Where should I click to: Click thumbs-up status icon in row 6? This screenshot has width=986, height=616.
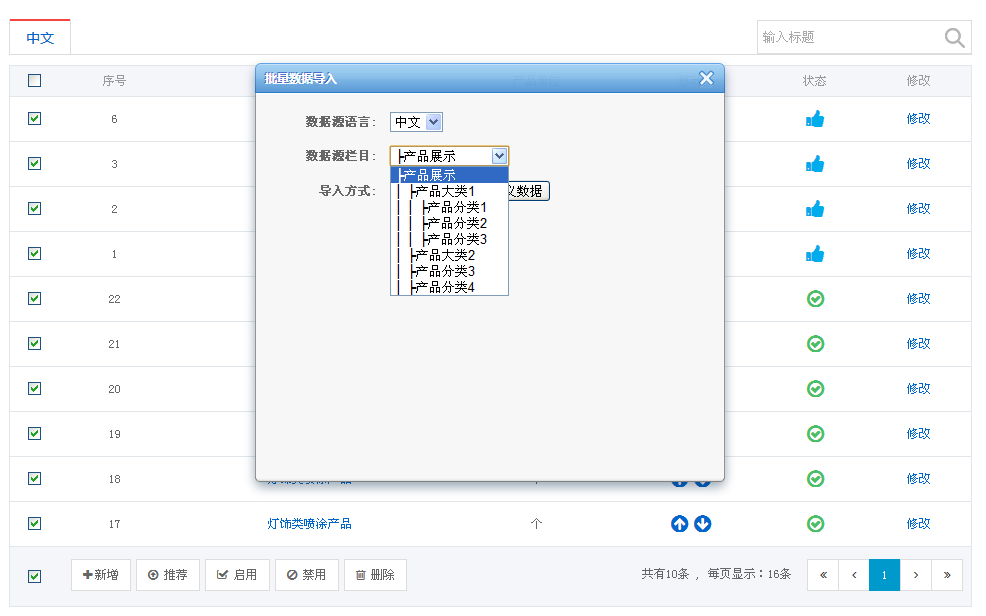[x=815, y=119]
